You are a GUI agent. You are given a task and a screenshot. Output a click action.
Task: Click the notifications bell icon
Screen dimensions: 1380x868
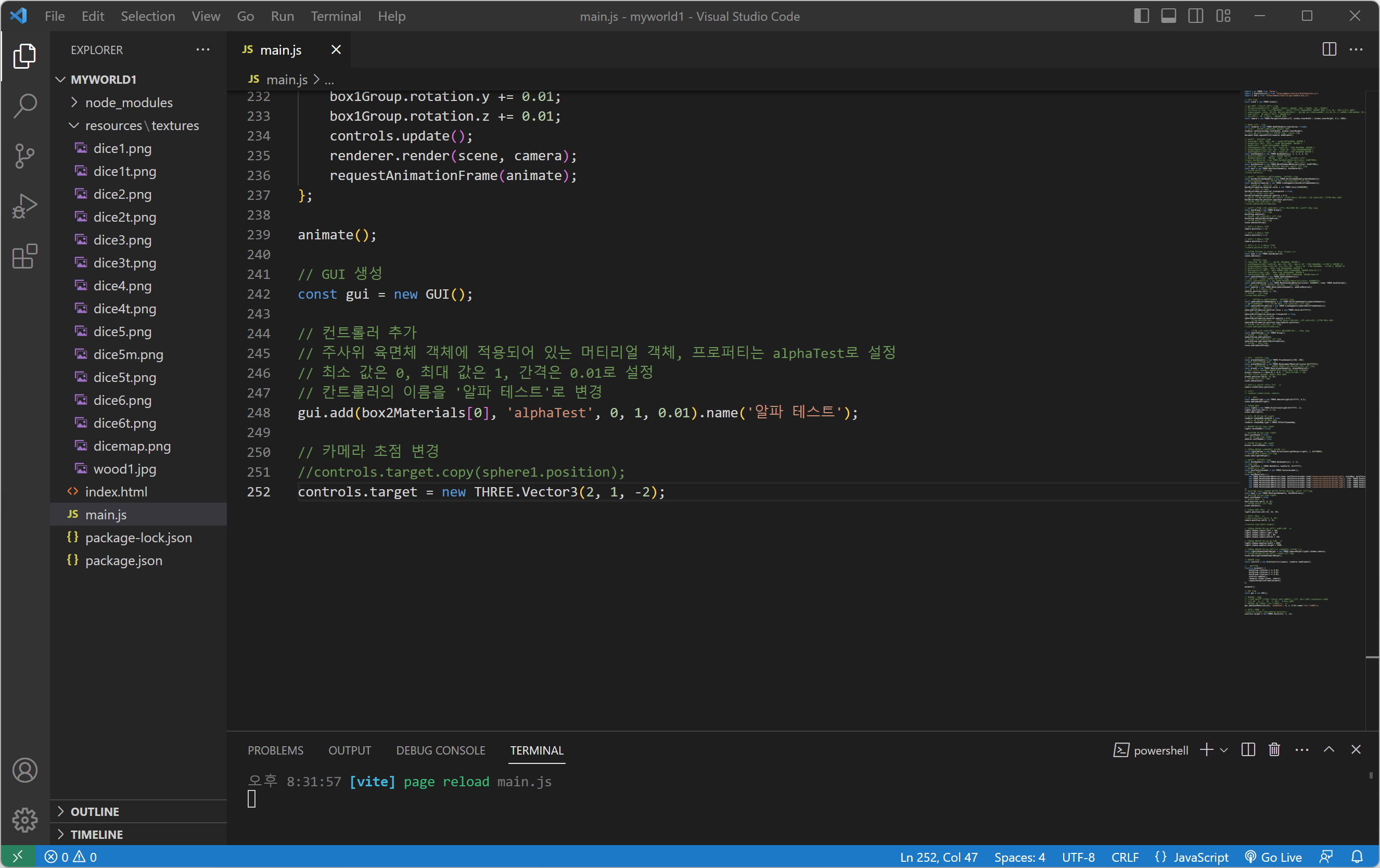1357,857
